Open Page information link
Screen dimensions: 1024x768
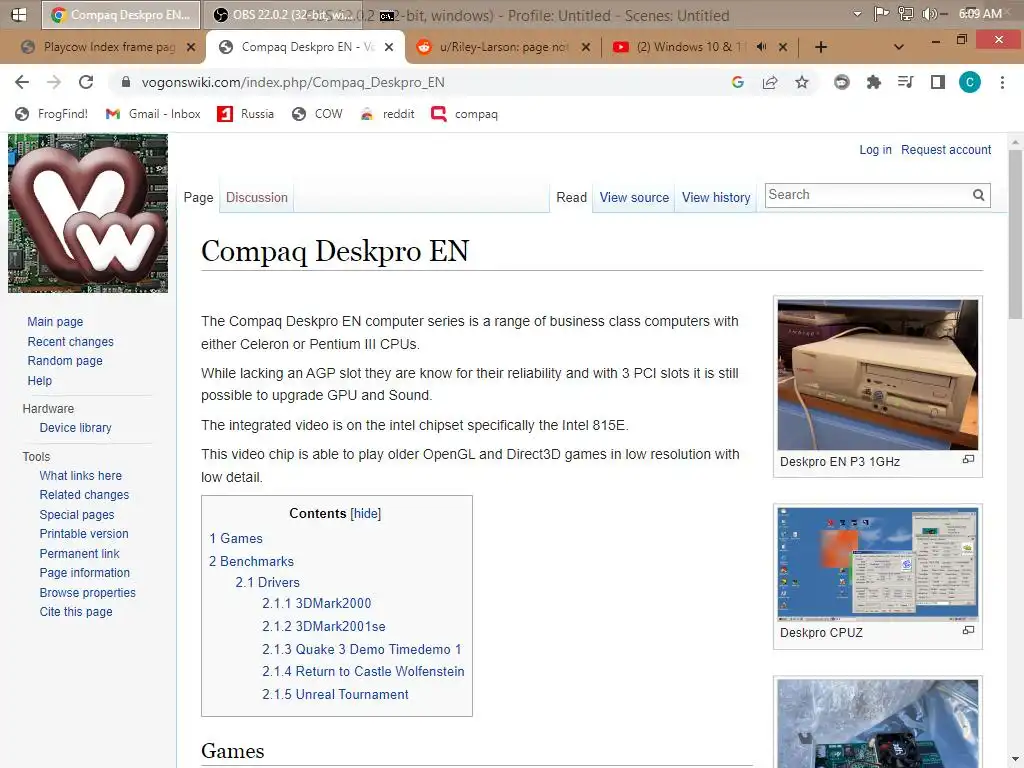click(x=84, y=573)
